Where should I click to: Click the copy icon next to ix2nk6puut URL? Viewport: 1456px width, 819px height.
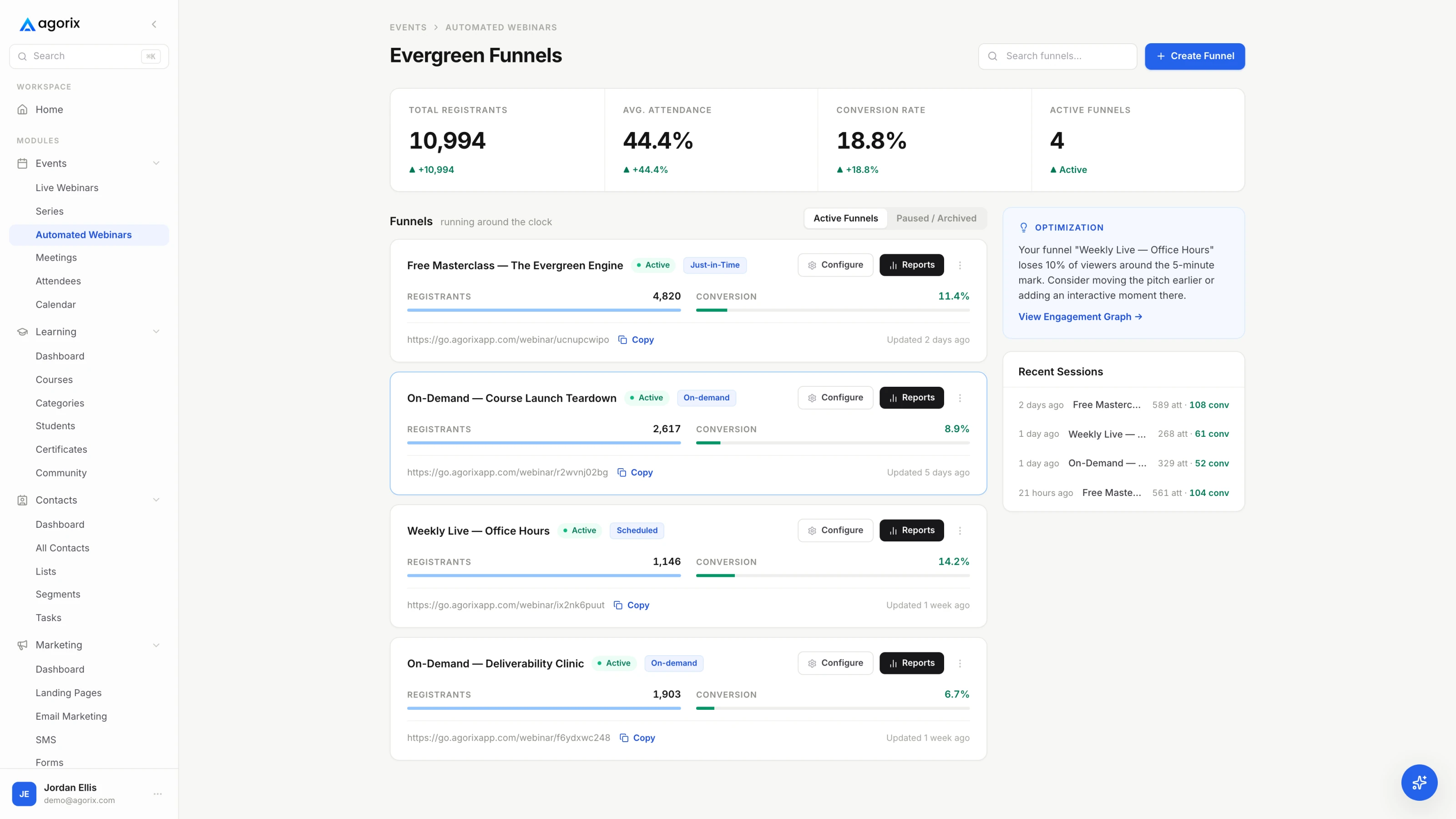click(x=618, y=605)
